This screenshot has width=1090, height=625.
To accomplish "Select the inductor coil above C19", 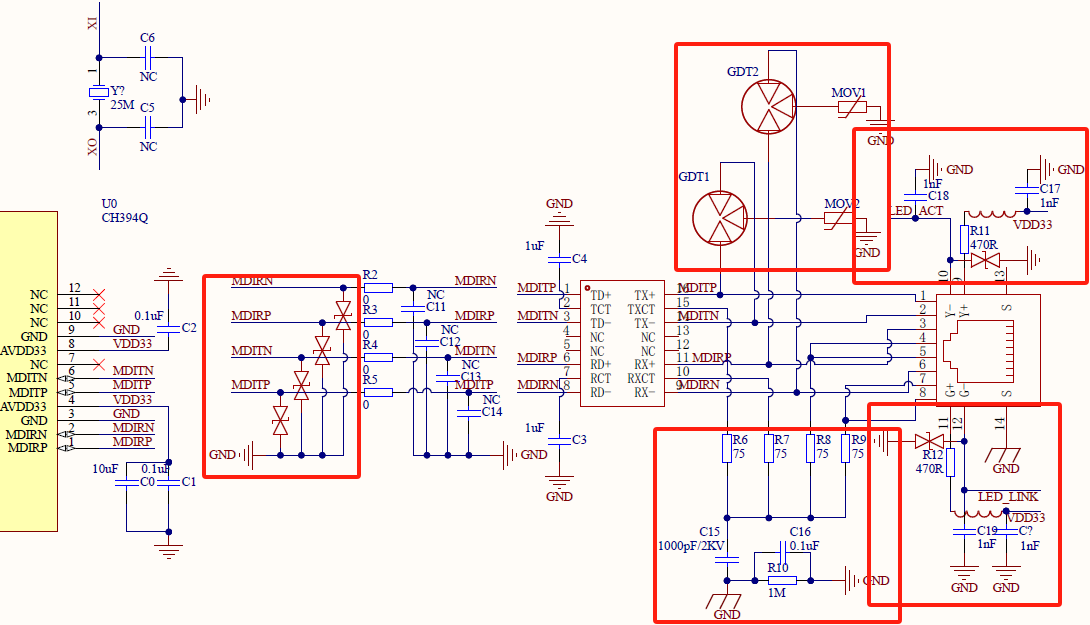I will [979, 514].
